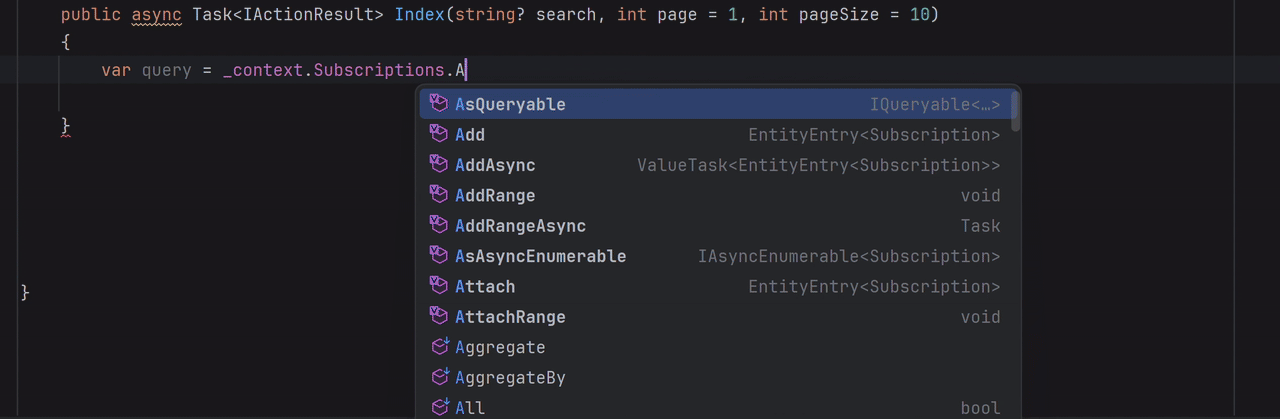The height and width of the screenshot is (419, 1280).
Task: Click the search parameter in the signature
Action: (x=566, y=15)
